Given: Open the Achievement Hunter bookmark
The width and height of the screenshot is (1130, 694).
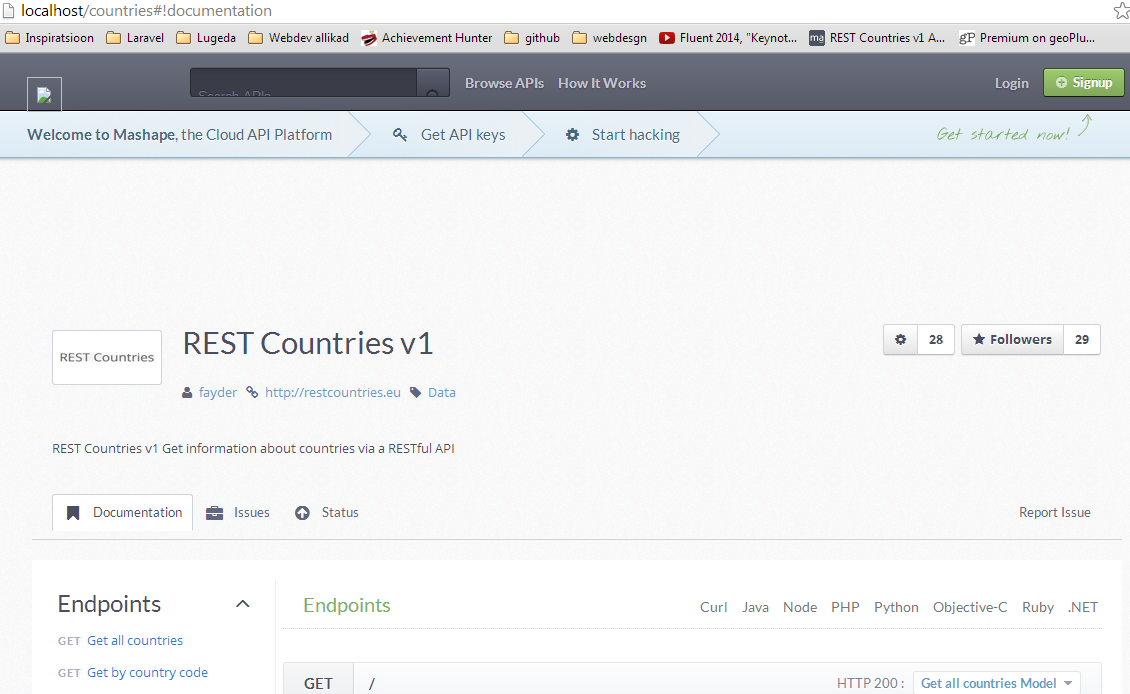Looking at the screenshot, I should point(427,37).
